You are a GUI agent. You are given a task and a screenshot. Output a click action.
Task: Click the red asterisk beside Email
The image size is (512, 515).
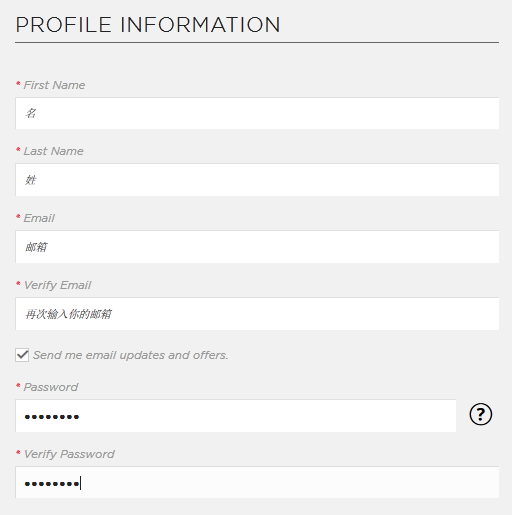pyautogui.click(x=18, y=216)
